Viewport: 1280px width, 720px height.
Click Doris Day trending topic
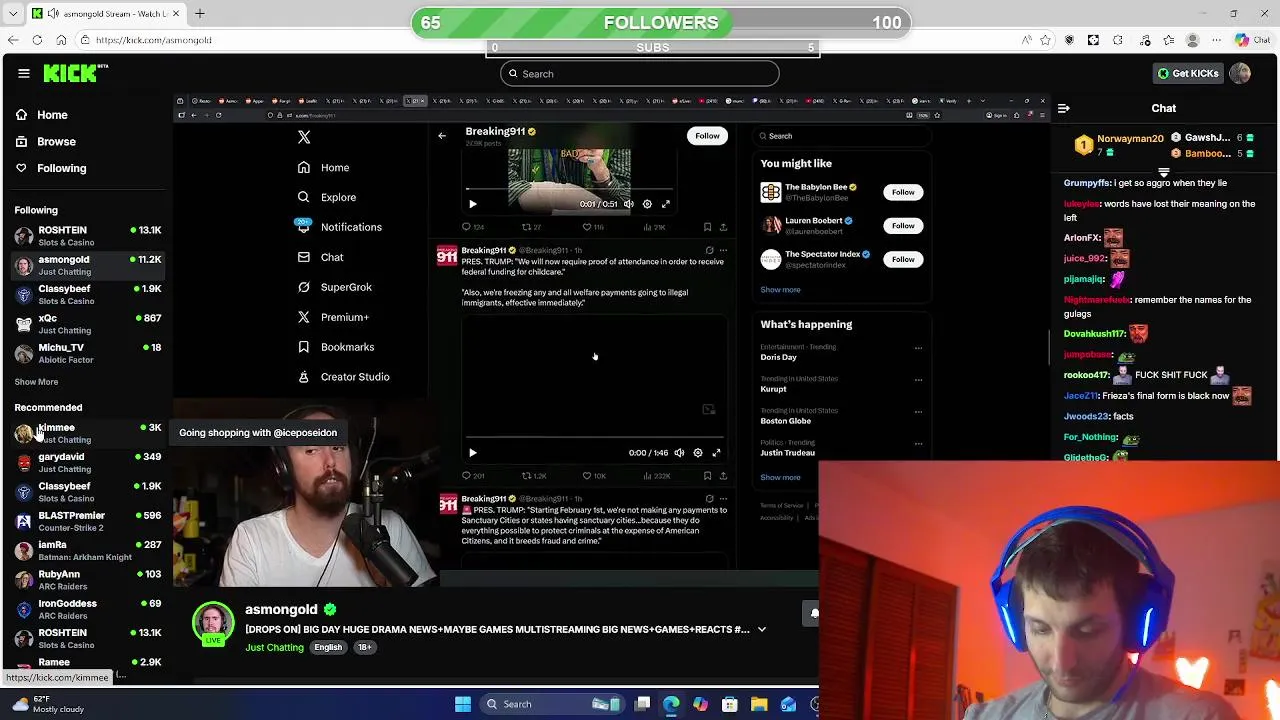pyautogui.click(x=778, y=357)
